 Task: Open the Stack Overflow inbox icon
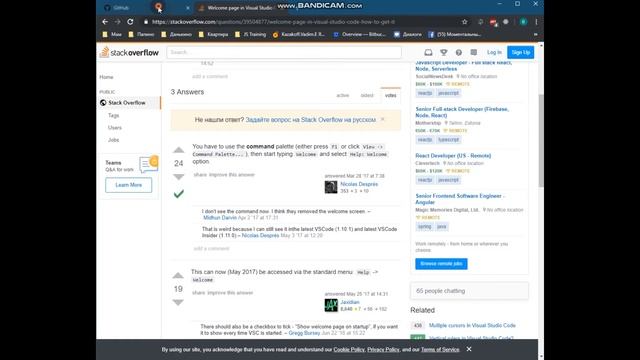428,52
